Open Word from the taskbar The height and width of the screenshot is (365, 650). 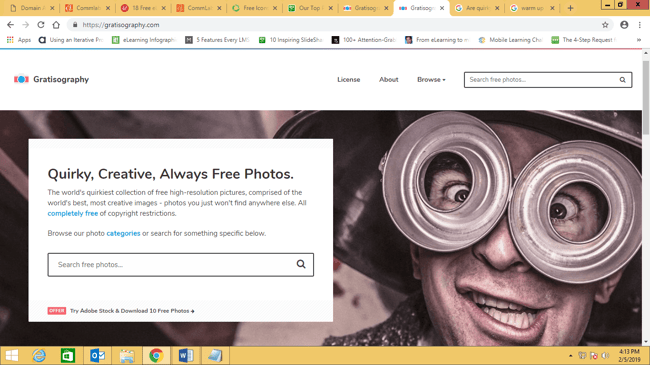(x=186, y=356)
